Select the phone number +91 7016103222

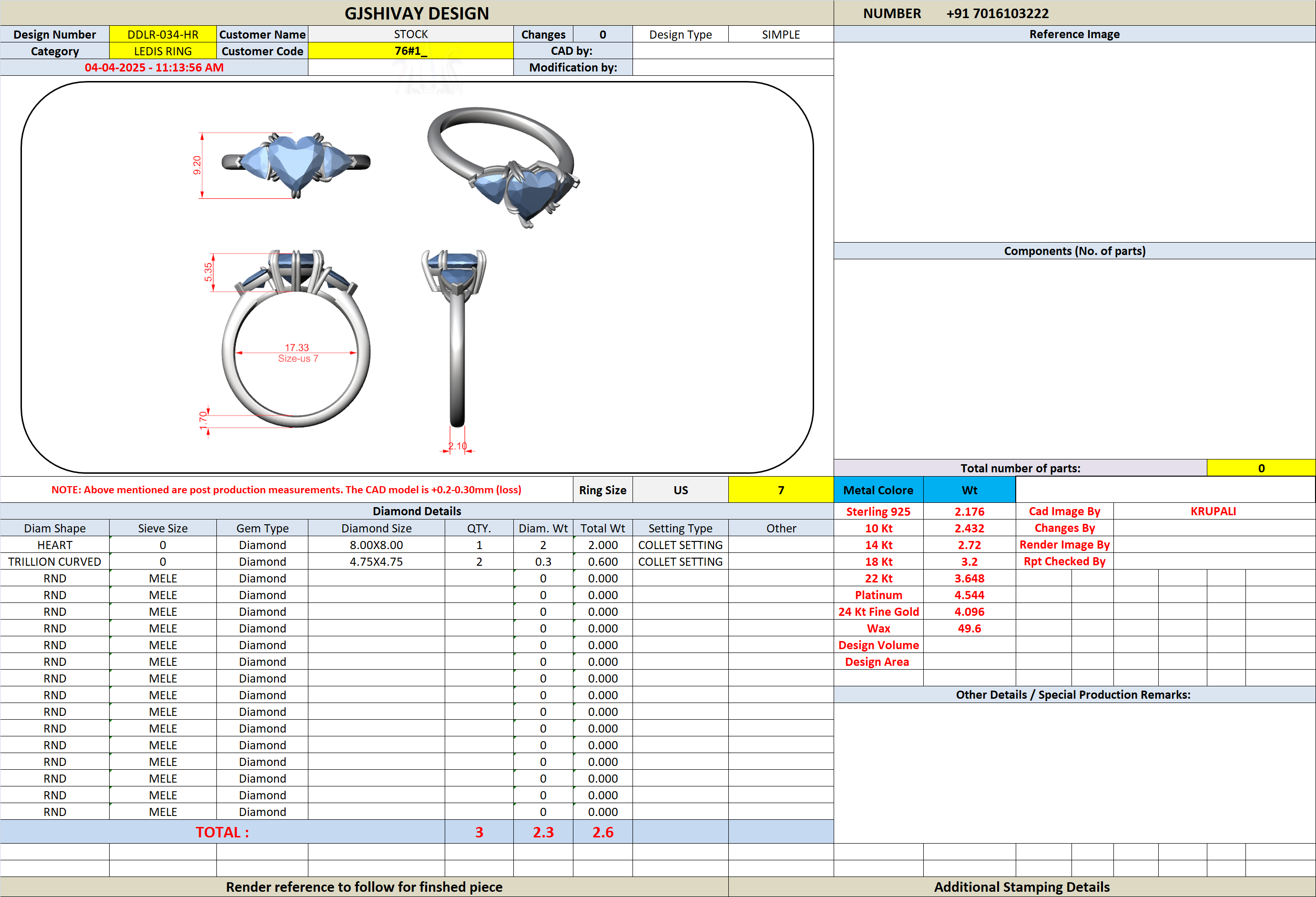[x=997, y=13]
